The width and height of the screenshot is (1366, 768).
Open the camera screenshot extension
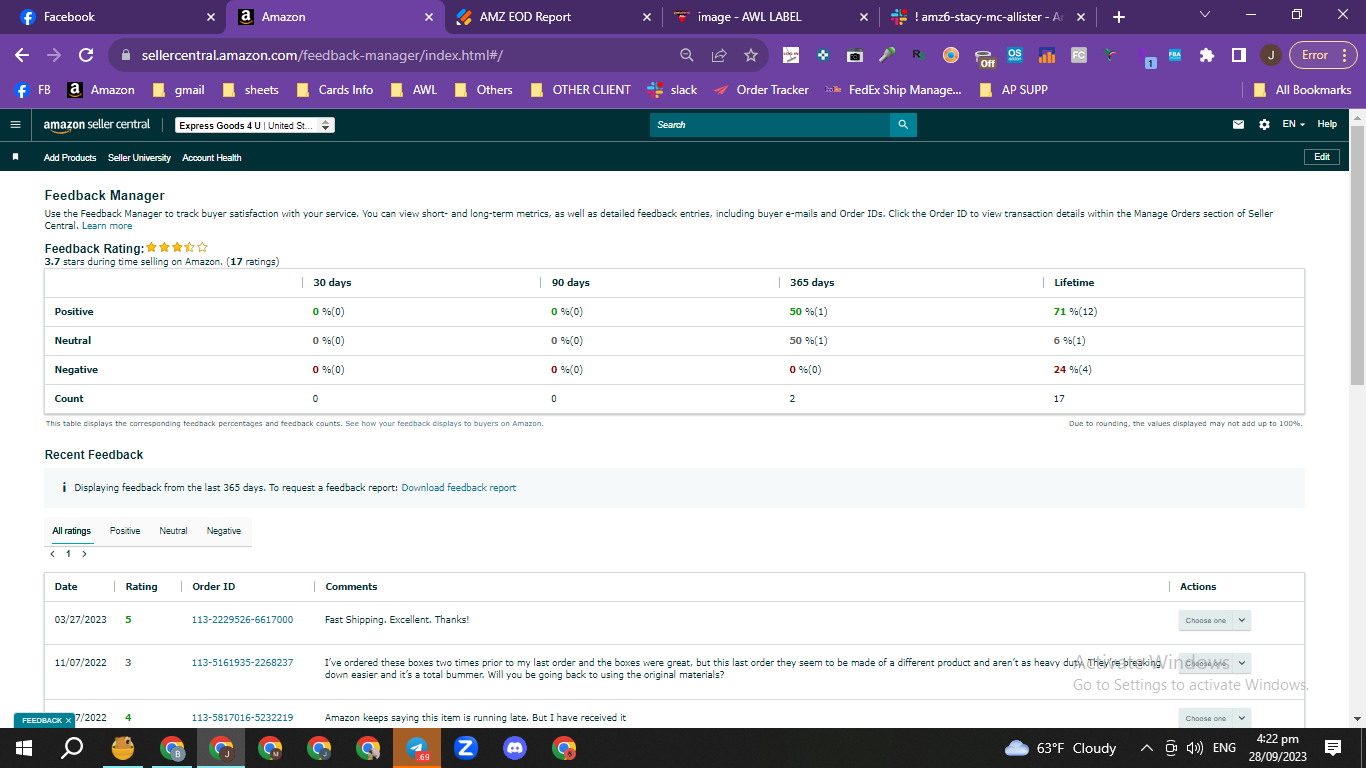854,55
